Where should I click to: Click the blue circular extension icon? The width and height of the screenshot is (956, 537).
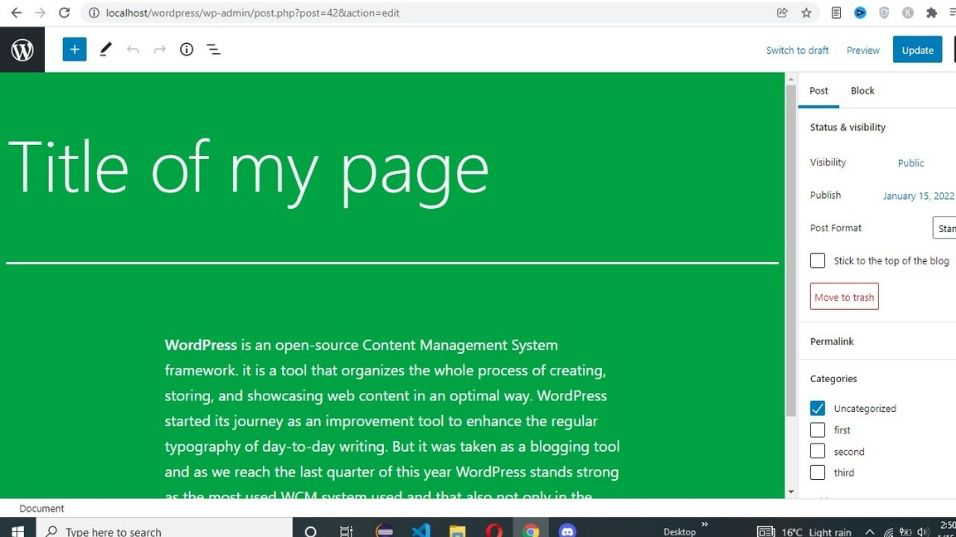click(860, 13)
